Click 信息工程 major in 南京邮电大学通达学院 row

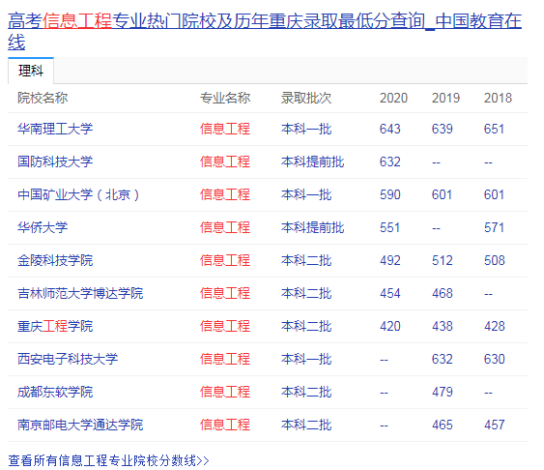pyautogui.click(x=225, y=425)
